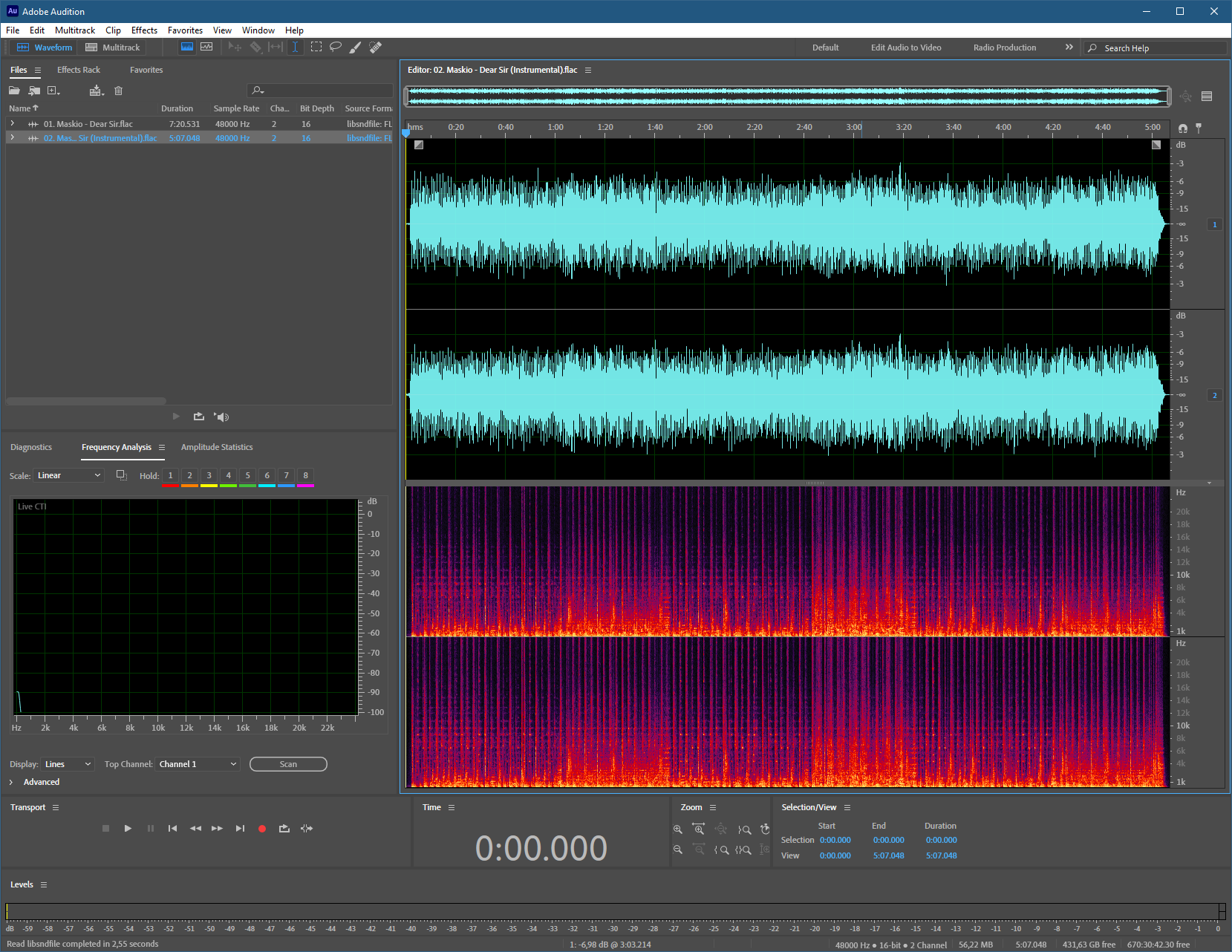
Task: Select the Spot Healing Brush tool
Action: 376,47
